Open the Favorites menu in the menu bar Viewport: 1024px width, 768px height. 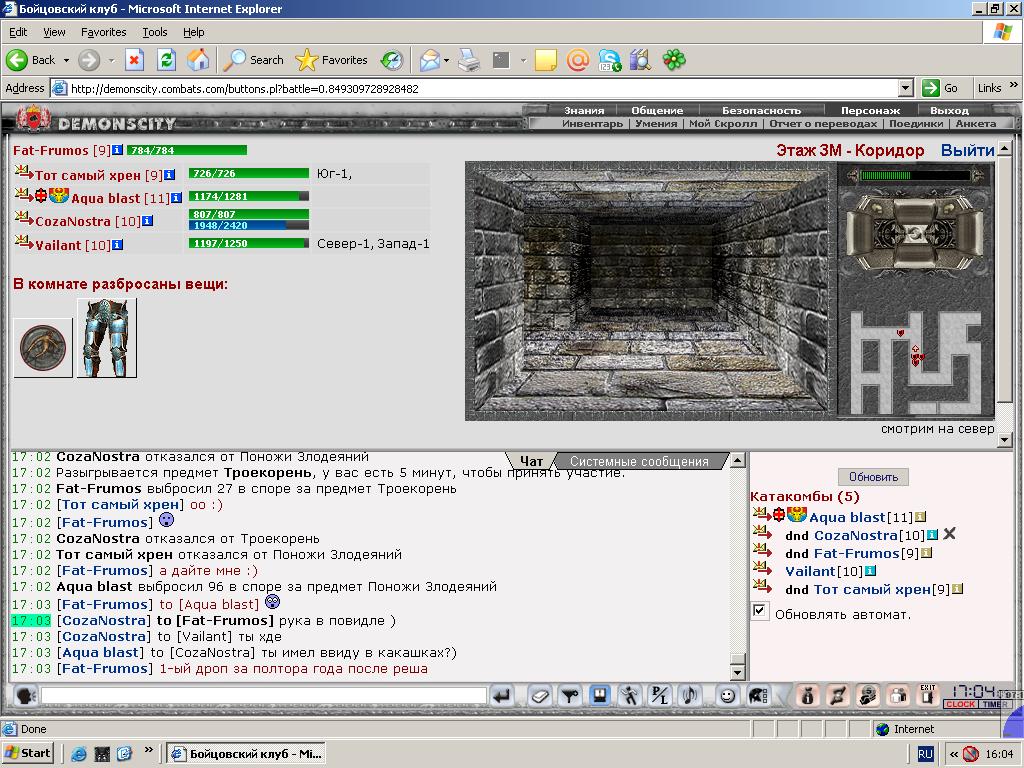click(x=103, y=31)
